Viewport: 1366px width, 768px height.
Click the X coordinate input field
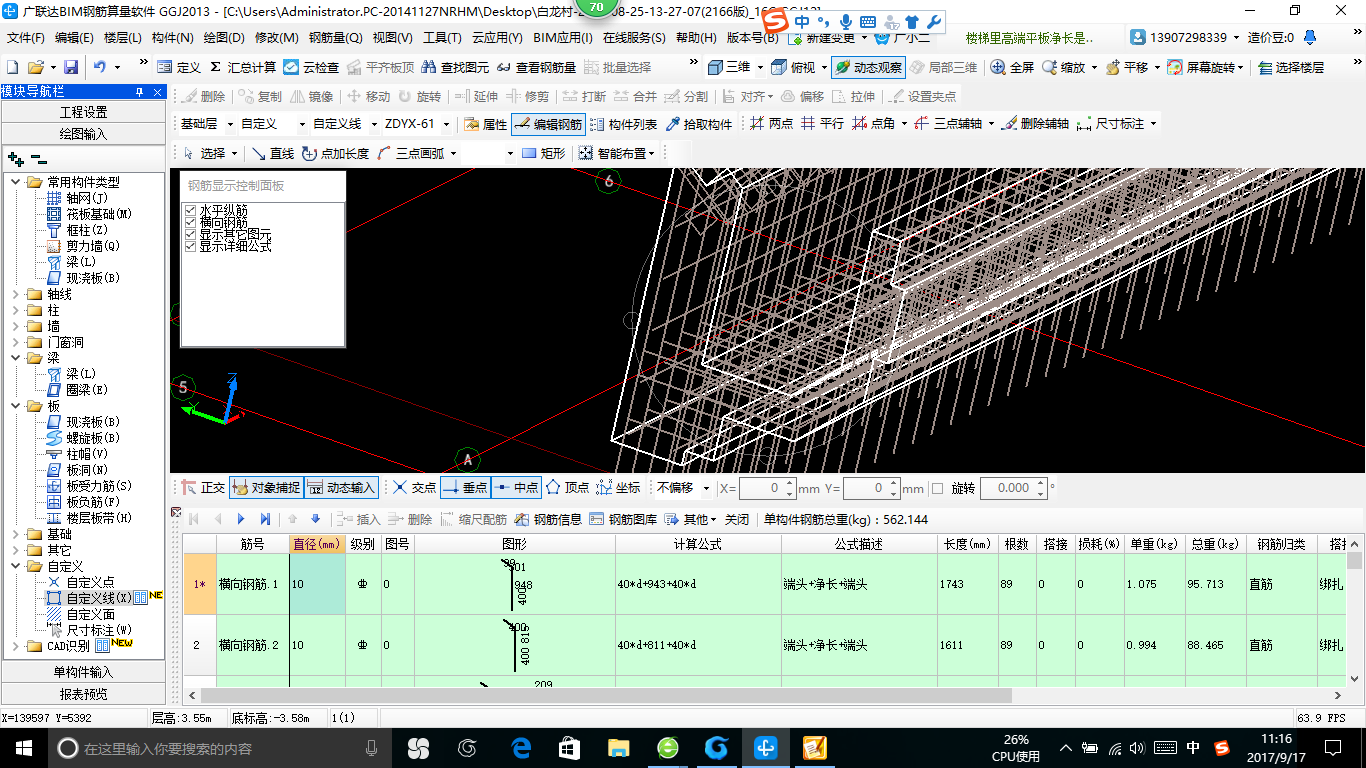pyautogui.click(x=767, y=488)
